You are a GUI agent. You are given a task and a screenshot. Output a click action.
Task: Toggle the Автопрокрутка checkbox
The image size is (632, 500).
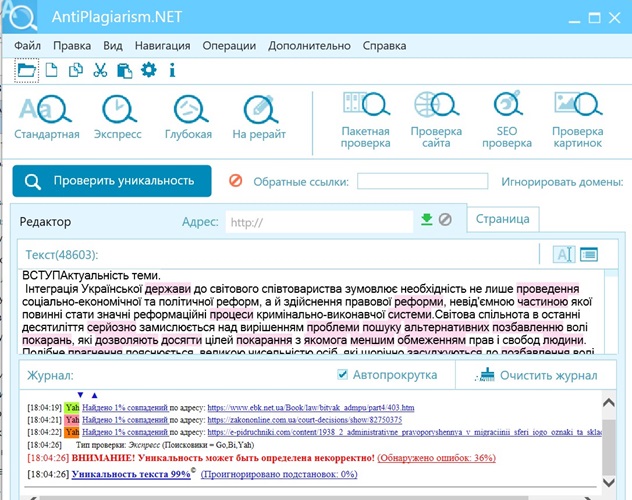[x=342, y=375]
